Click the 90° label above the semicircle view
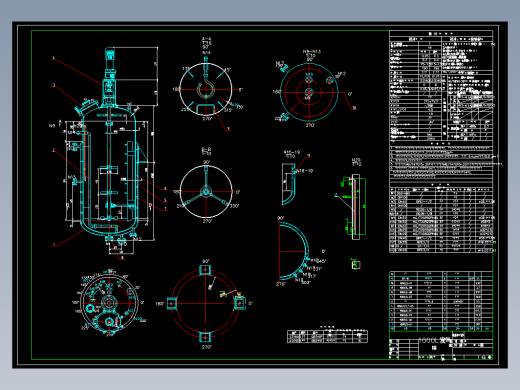The image size is (520, 390). [281, 218]
